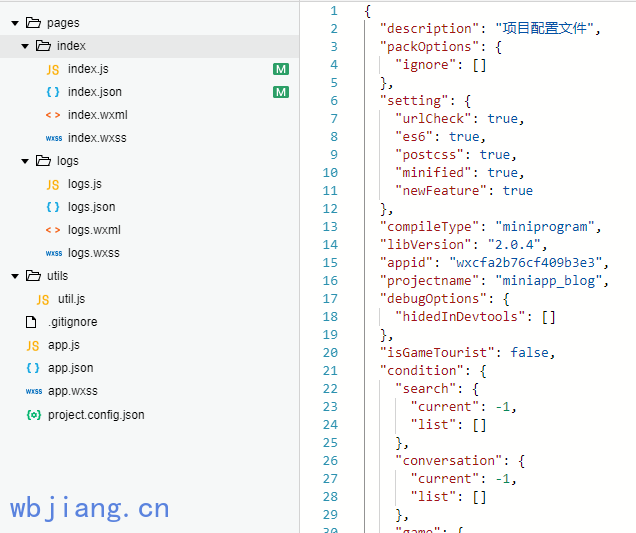Screen dimensions: 636x533
Task: Open app.js from the root folder
Action: [64, 345]
